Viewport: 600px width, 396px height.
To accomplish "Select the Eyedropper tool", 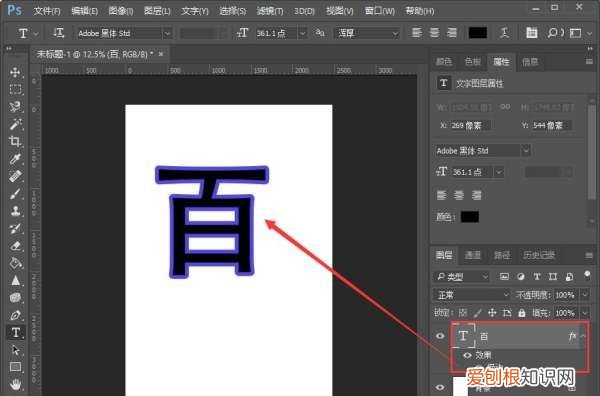I will 15,159.
